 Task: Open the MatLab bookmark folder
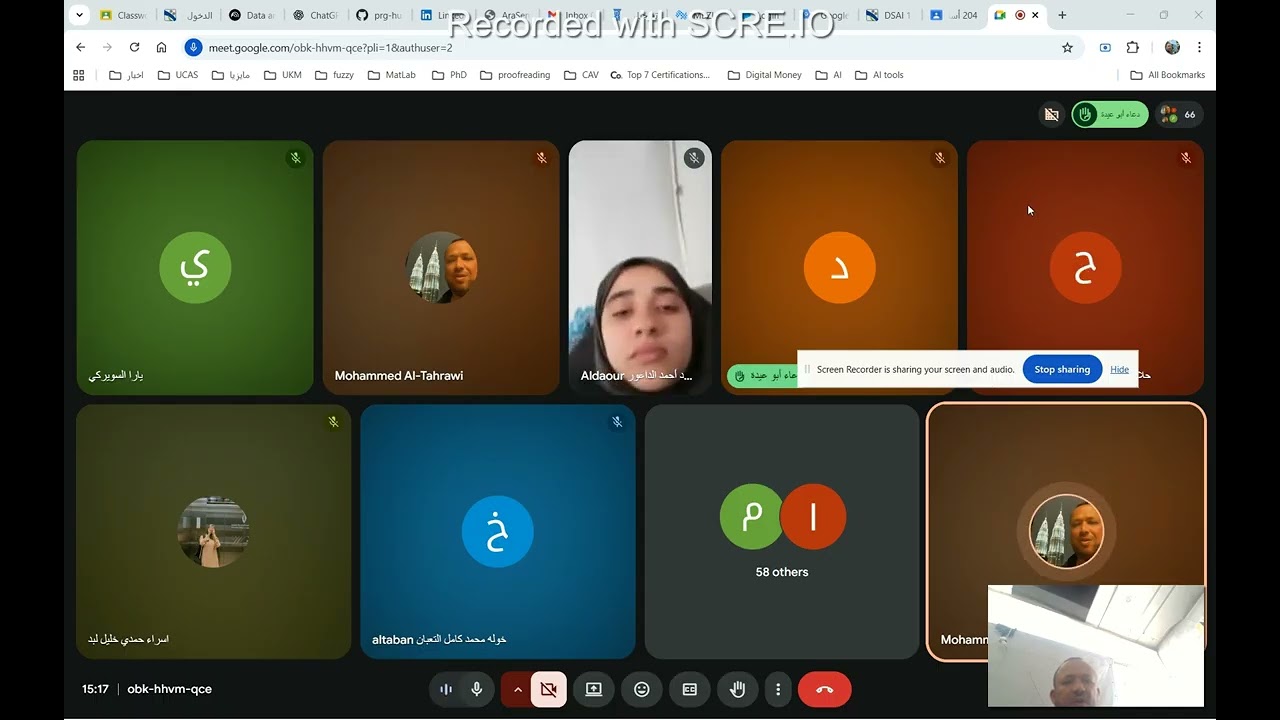coord(391,75)
